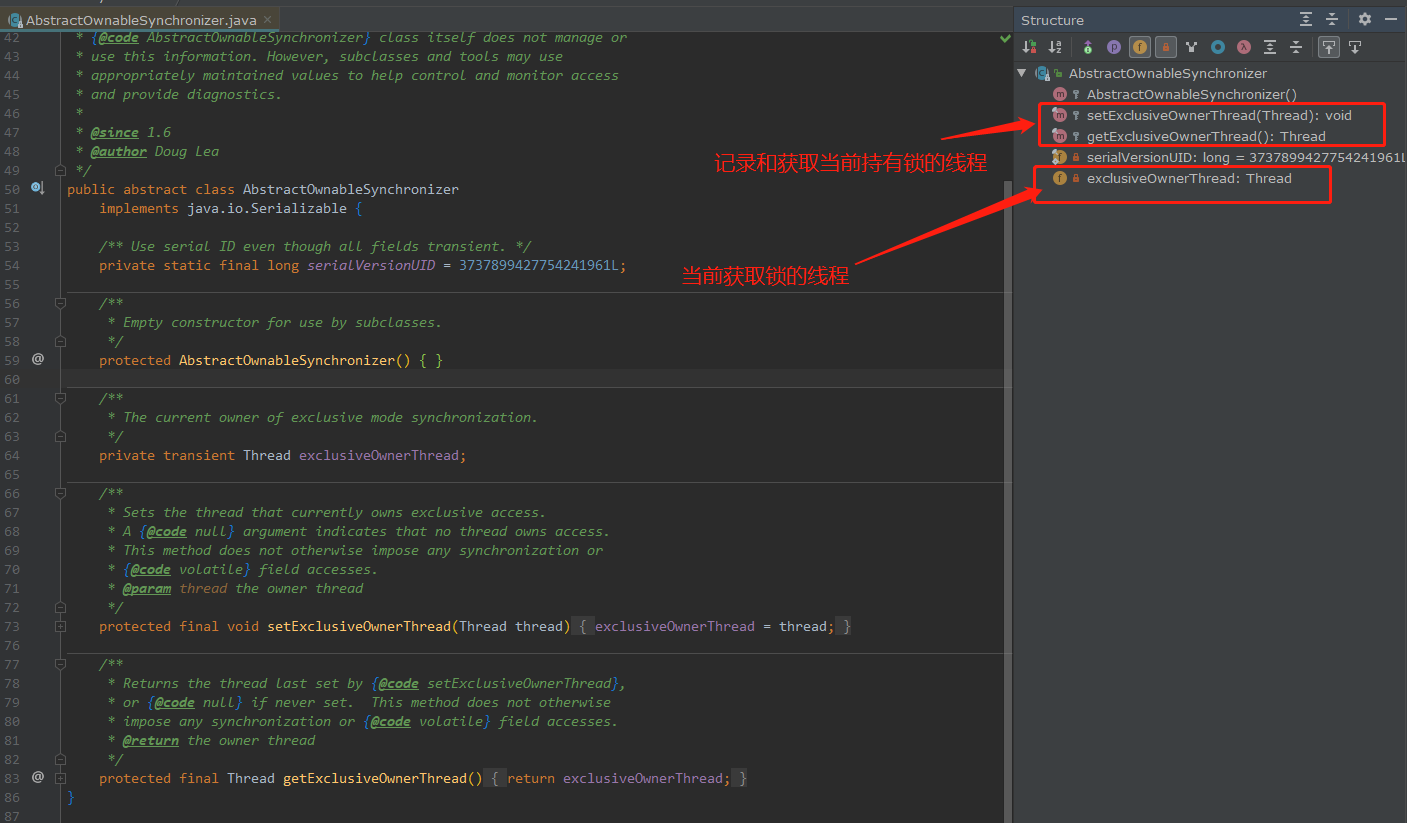Open Structure panel settings gear
Image resolution: width=1407 pixels, height=823 pixels.
[1365, 19]
